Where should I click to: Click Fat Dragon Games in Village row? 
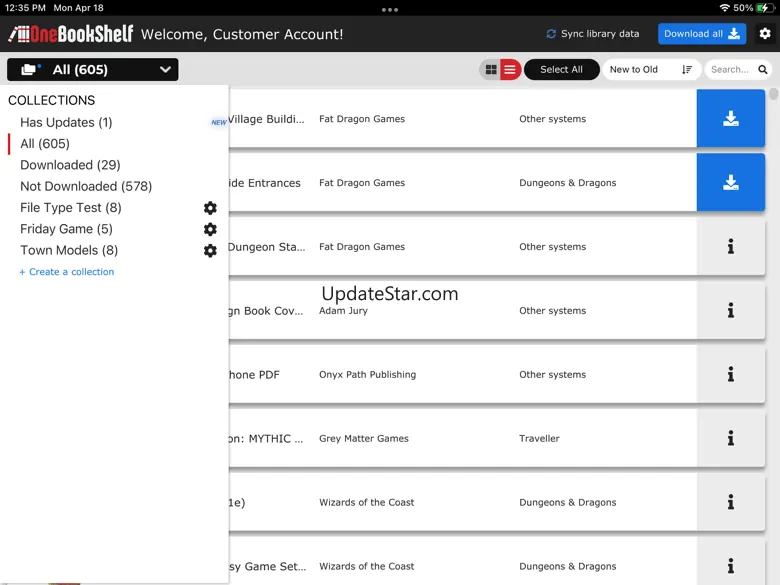(x=362, y=119)
